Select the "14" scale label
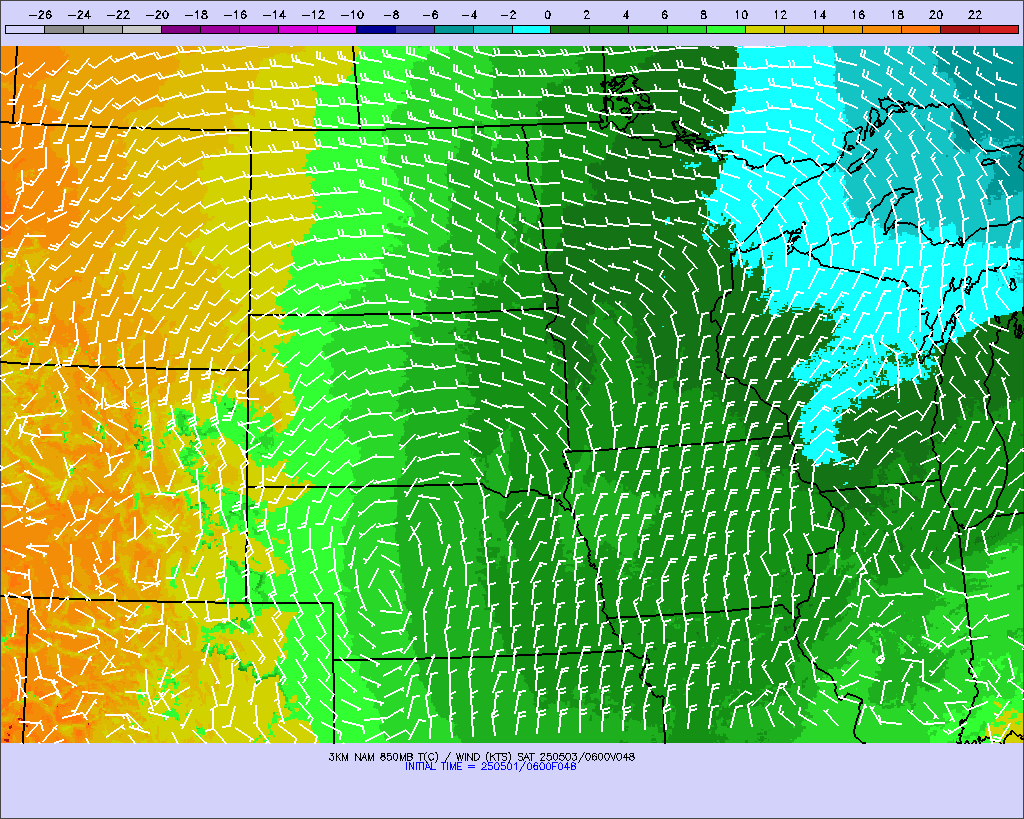The image size is (1024, 819). point(819,14)
